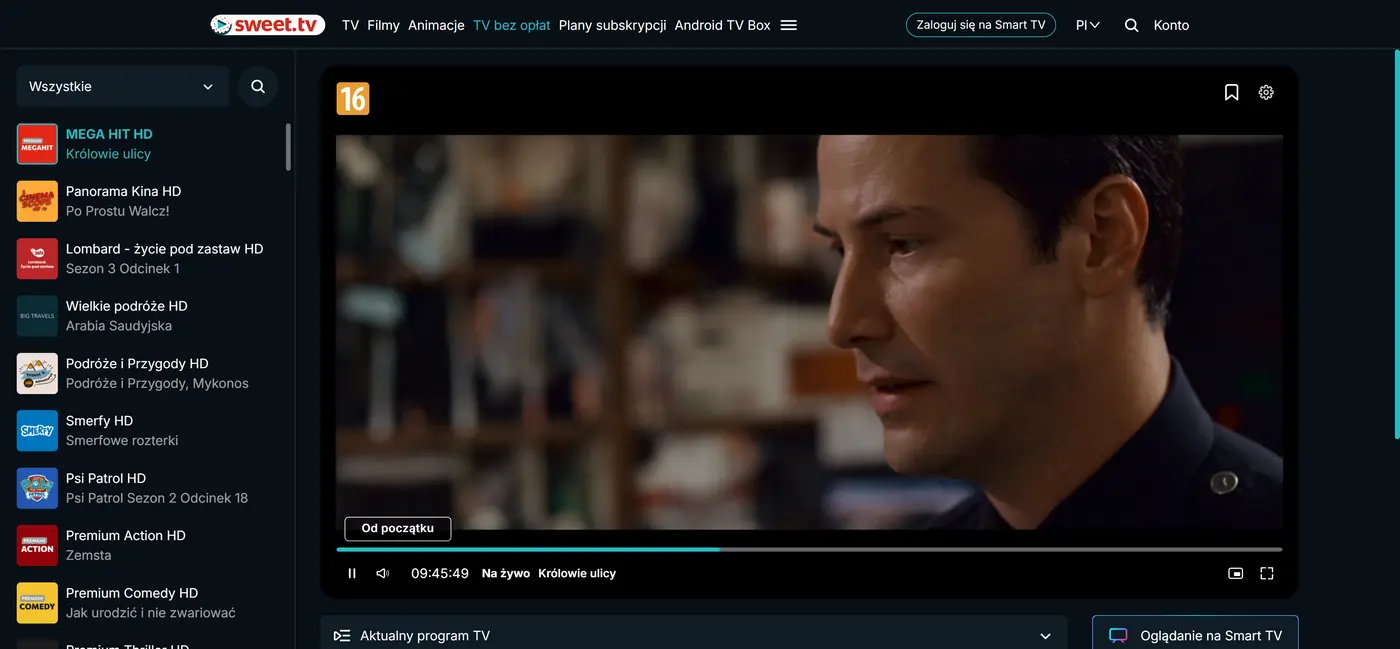Viewport: 1400px width, 649px height.
Task: Open the Premium Comedy HD channel logo
Action: coord(37,603)
